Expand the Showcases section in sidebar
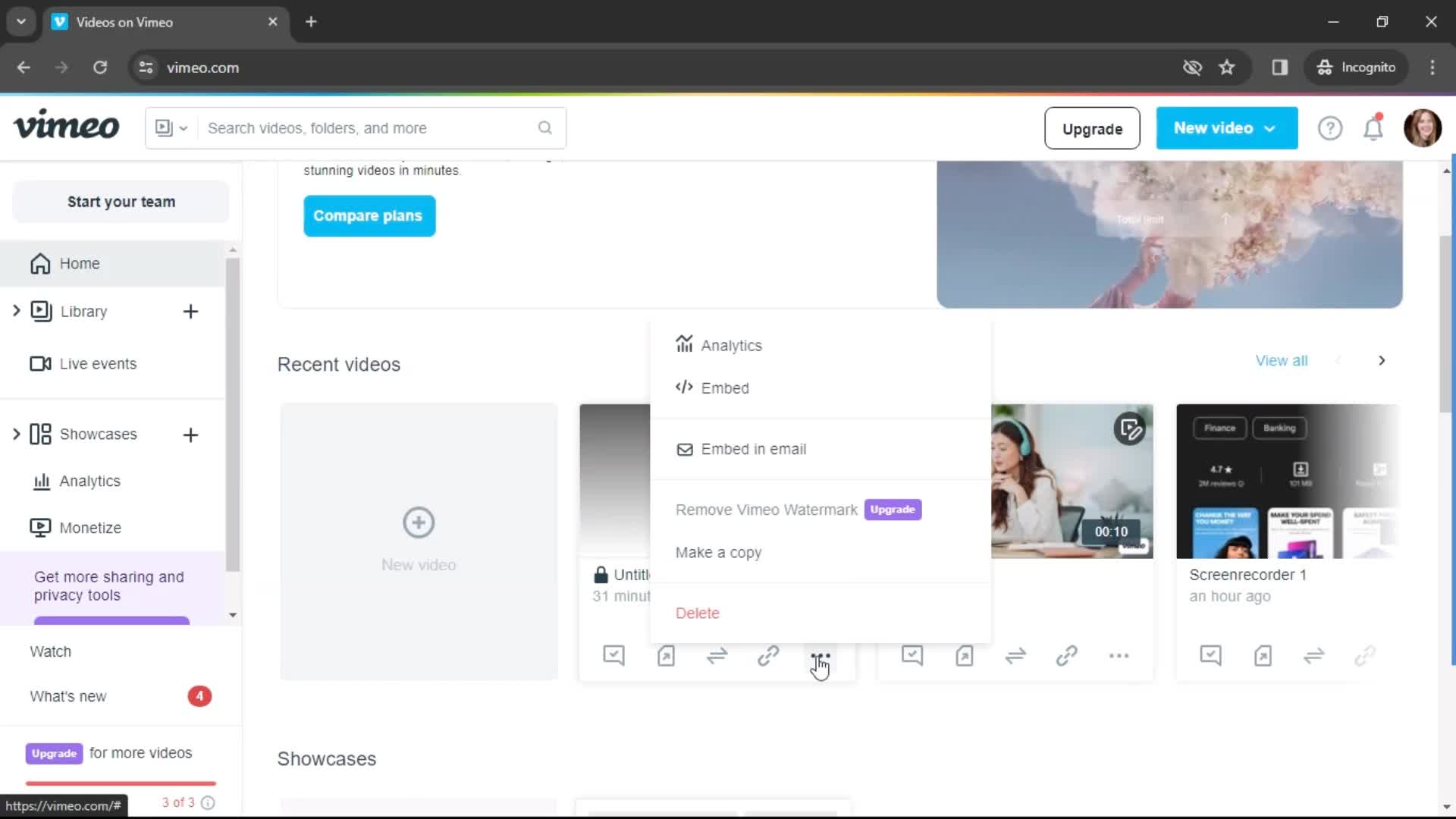 coord(16,434)
